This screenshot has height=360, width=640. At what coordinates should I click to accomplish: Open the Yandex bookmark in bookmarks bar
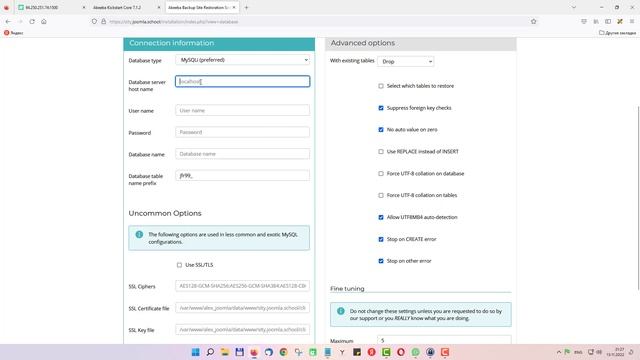pyautogui.click(x=13, y=33)
